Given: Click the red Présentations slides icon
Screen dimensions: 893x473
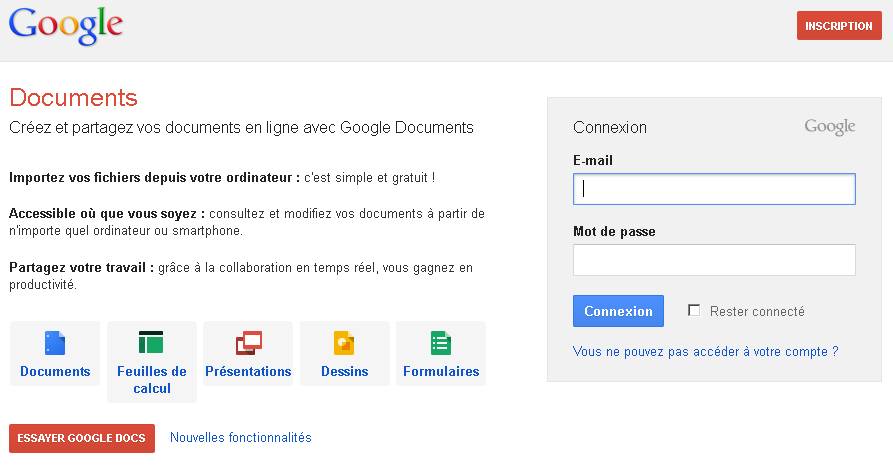Looking at the screenshot, I should [x=249, y=343].
